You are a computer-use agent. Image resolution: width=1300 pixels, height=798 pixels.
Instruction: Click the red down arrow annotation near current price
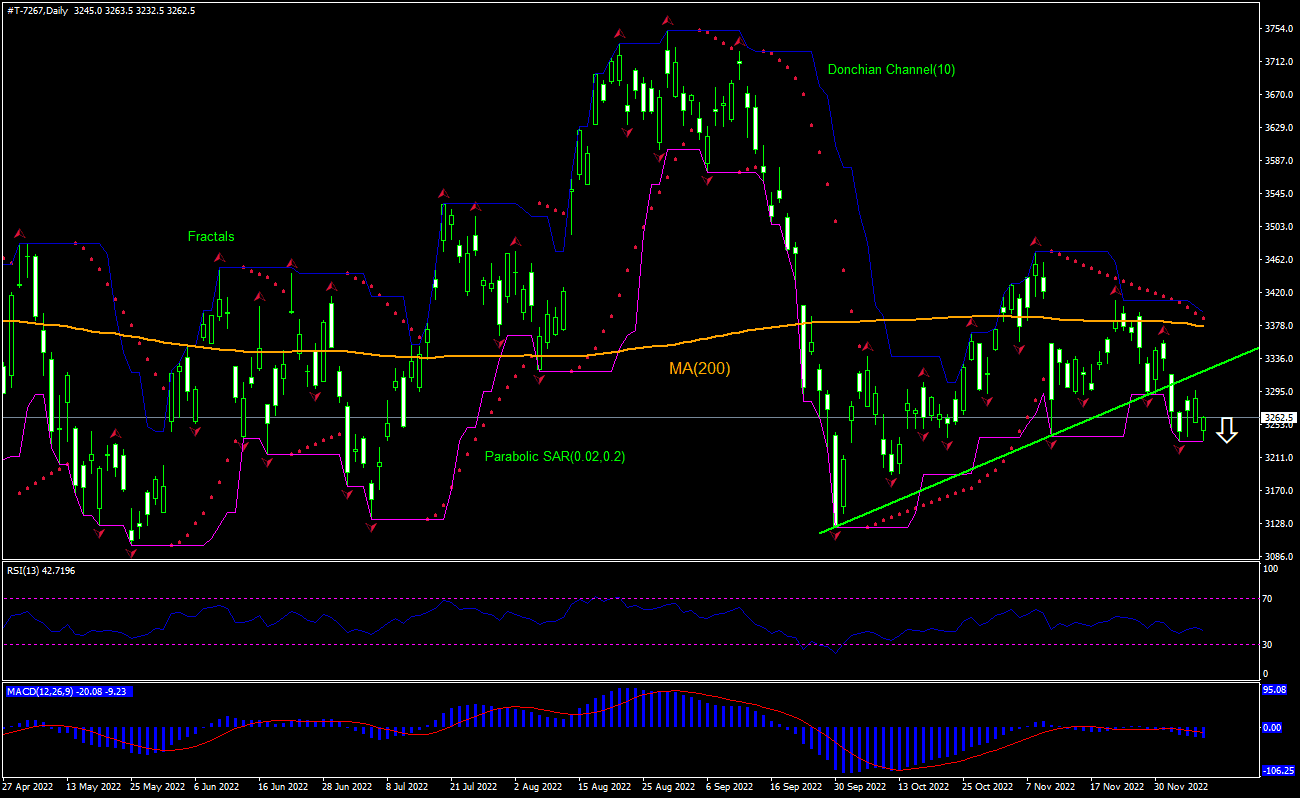[x=1227, y=432]
